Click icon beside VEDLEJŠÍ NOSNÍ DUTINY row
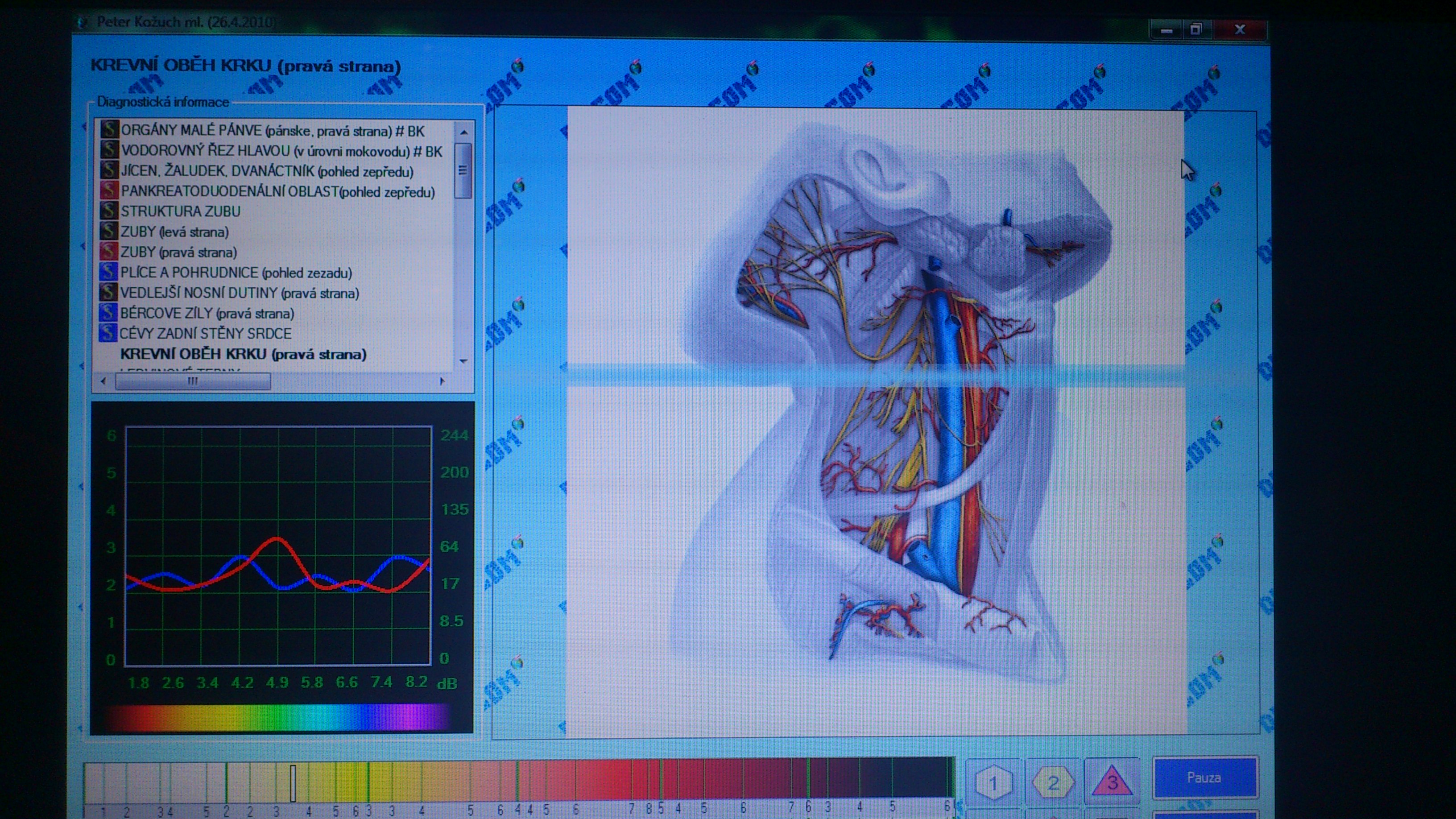This screenshot has height=819, width=1456. (108, 292)
